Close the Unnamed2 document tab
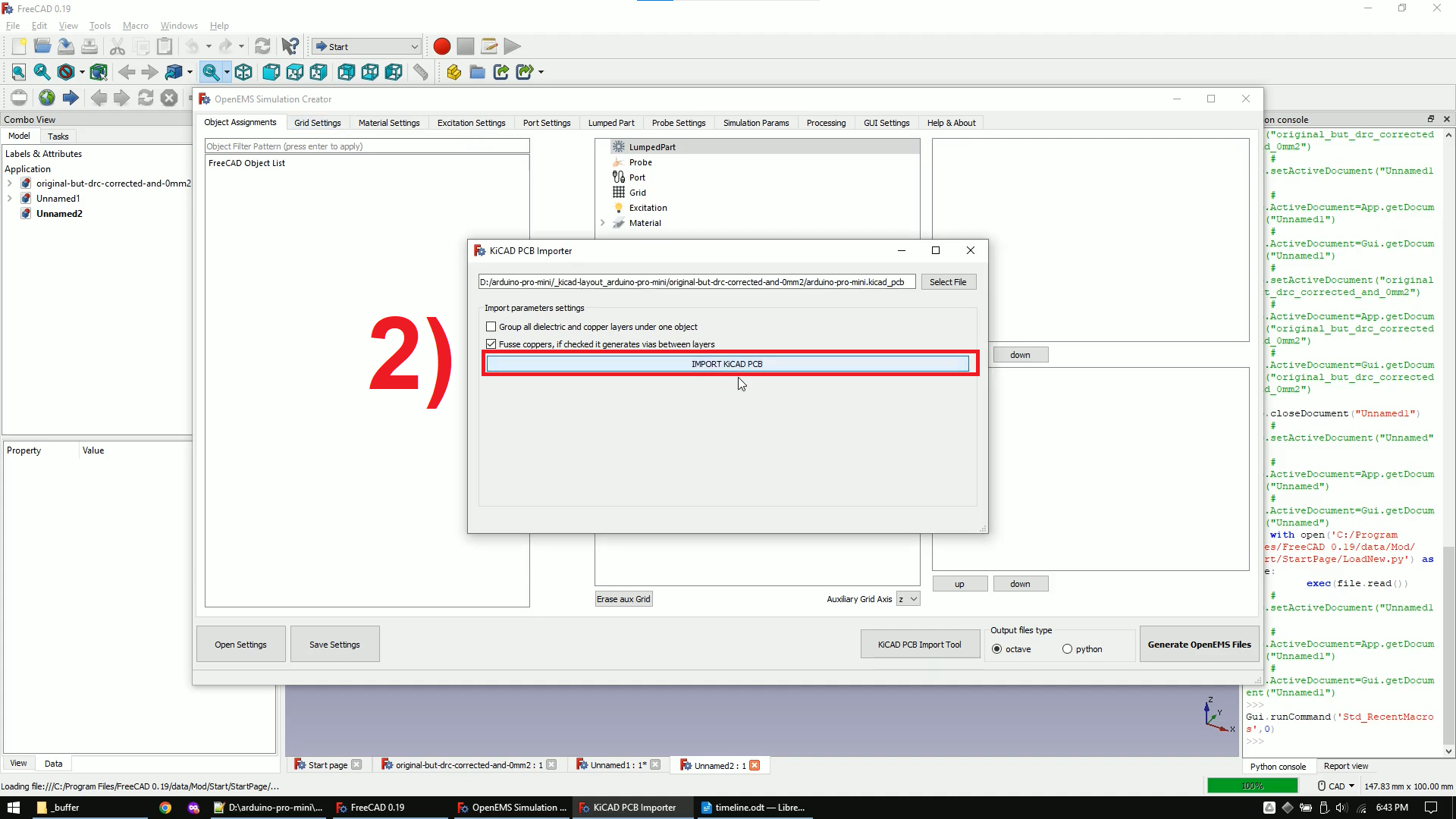1456x819 pixels. coord(755,765)
